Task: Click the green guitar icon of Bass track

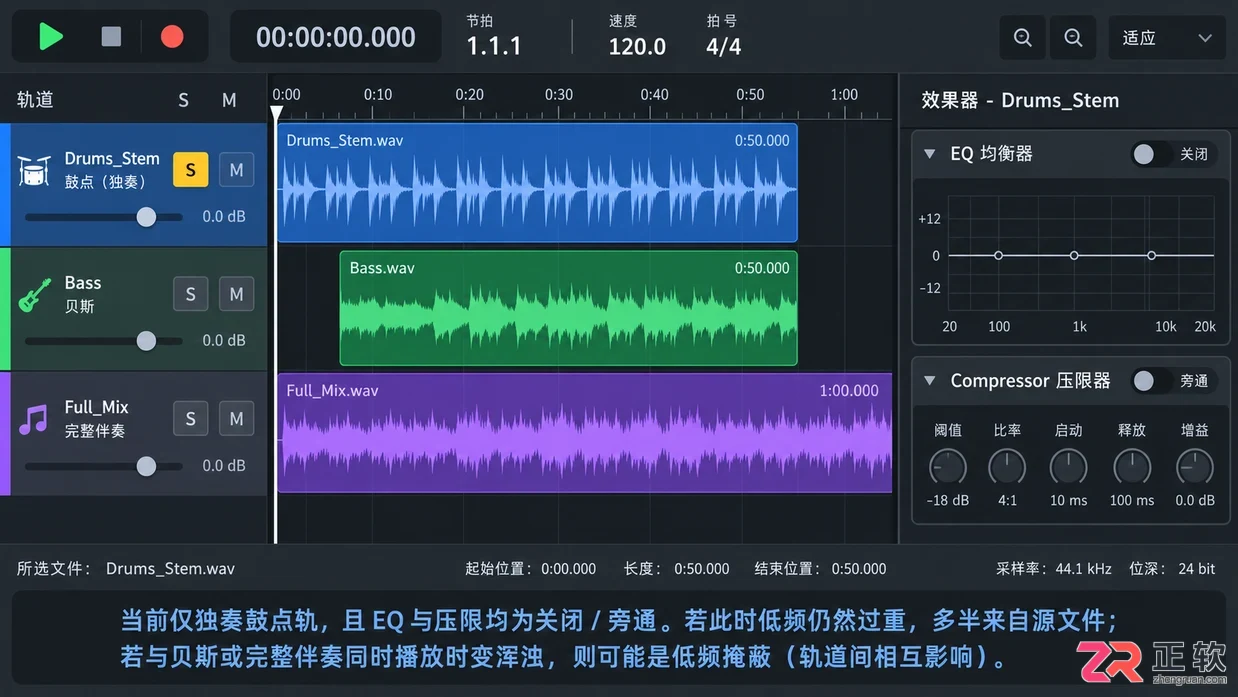Action: pos(34,295)
